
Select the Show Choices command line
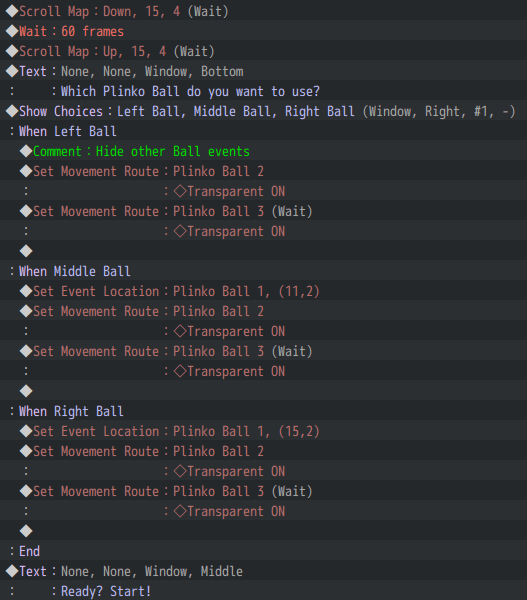click(263, 111)
